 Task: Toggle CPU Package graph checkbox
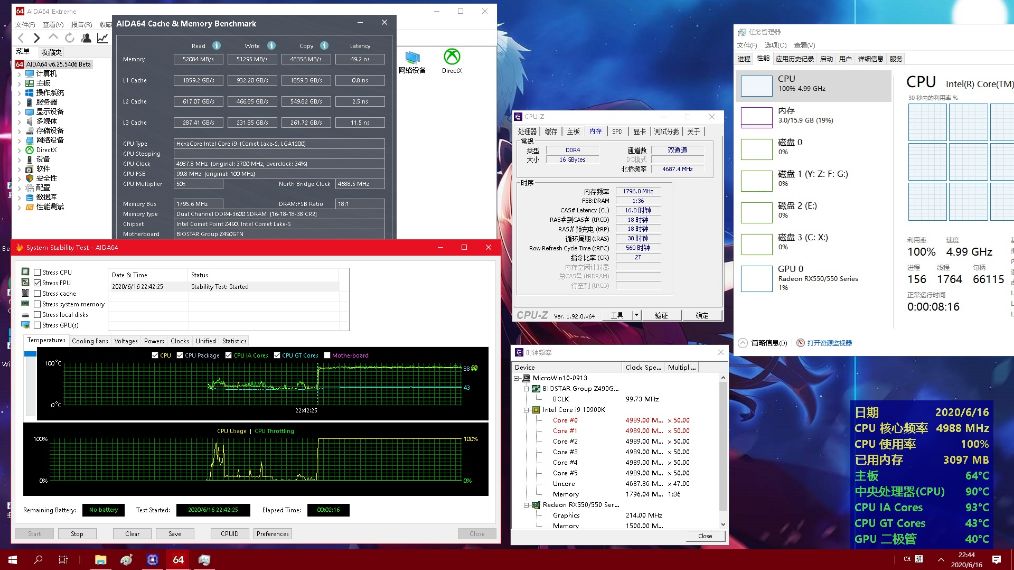180,355
